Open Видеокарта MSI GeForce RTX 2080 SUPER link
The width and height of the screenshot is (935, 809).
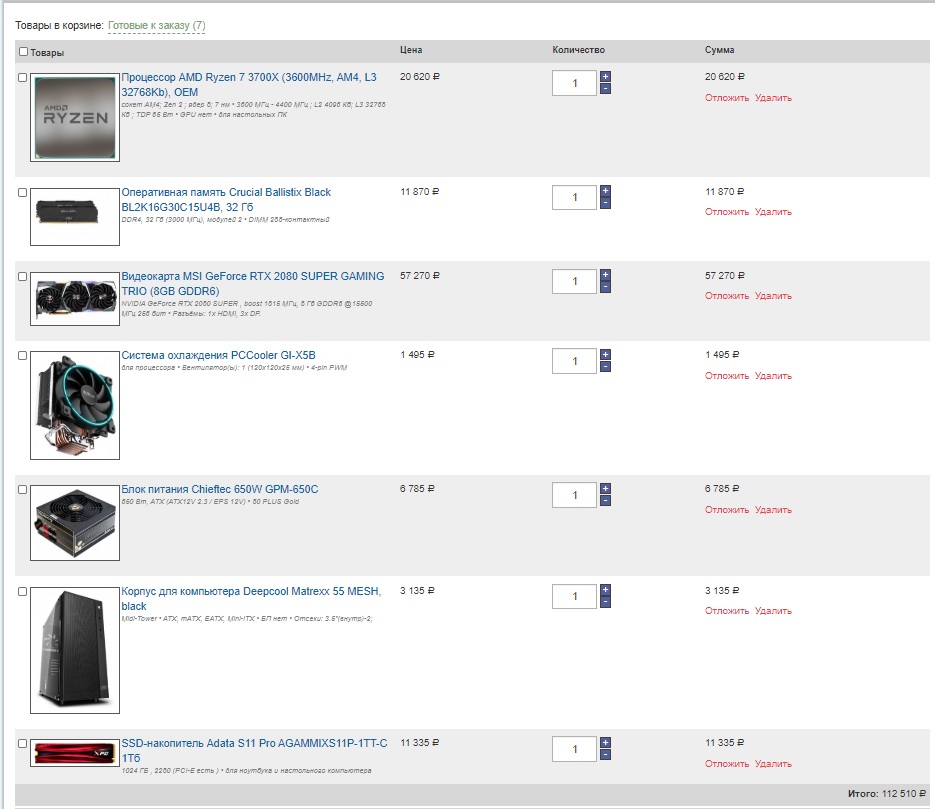[253, 284]
